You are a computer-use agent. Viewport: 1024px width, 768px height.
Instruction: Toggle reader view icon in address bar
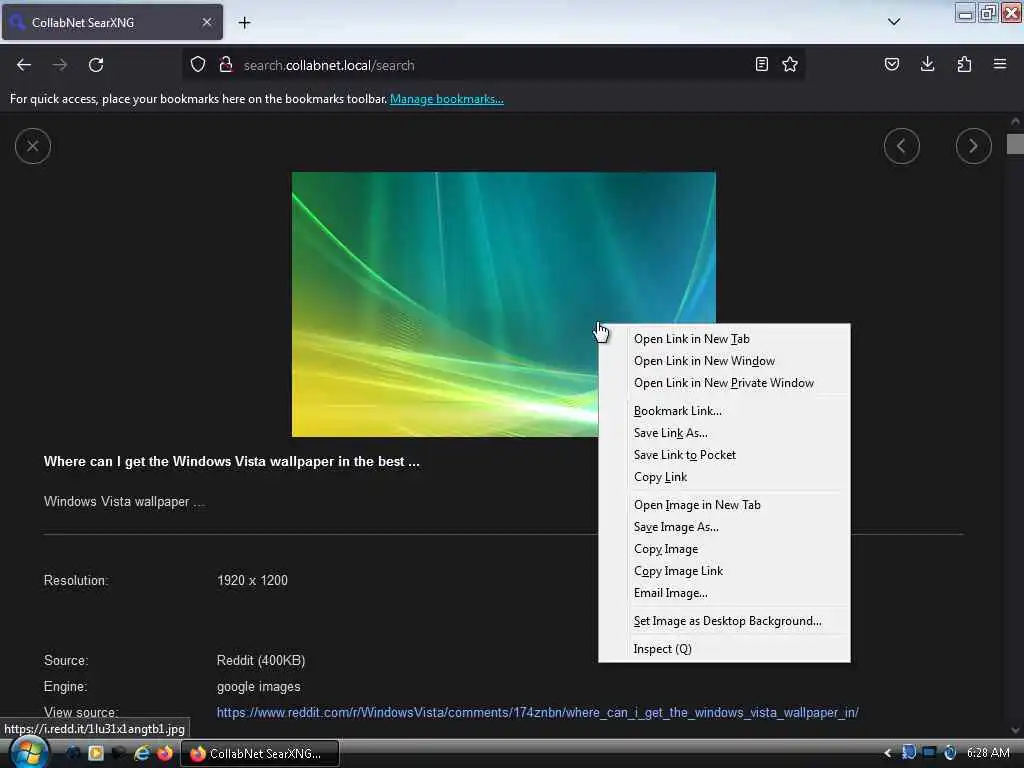pyautogui.click(x=761, y=65)
